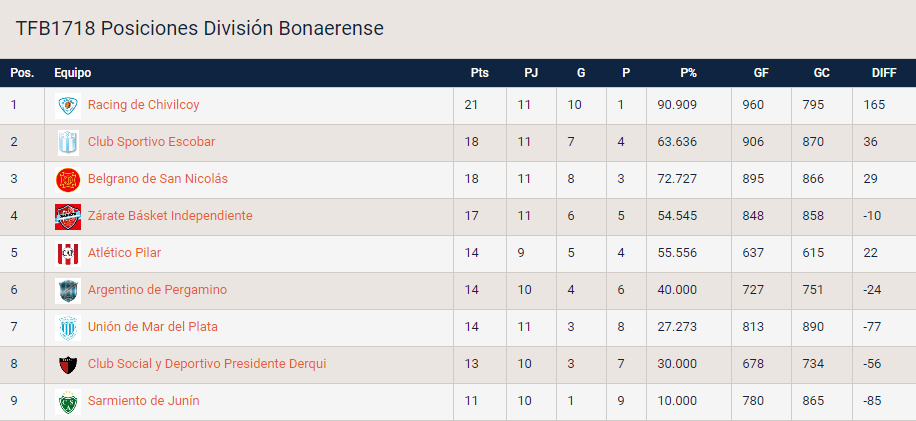Click the Sarmiento de Junín logo

(x=68, y=401)
